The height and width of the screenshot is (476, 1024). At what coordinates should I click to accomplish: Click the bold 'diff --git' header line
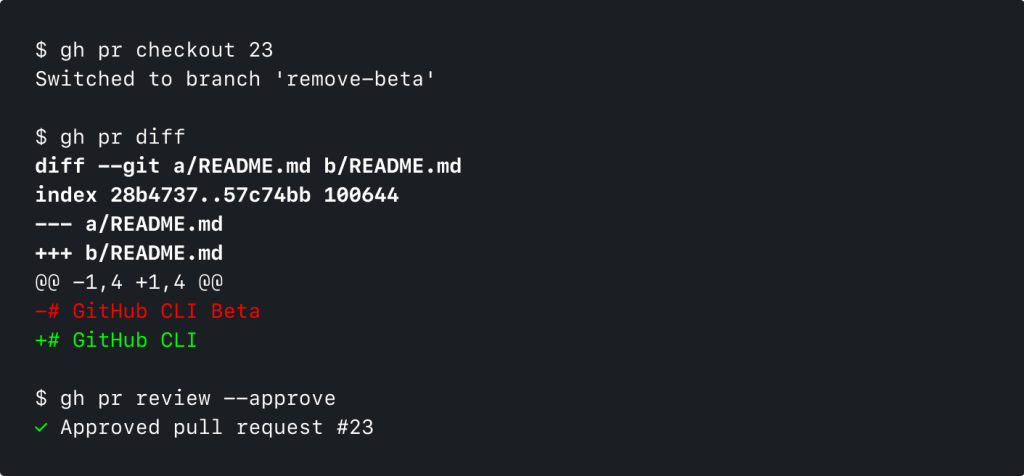(x=248, y=166)
